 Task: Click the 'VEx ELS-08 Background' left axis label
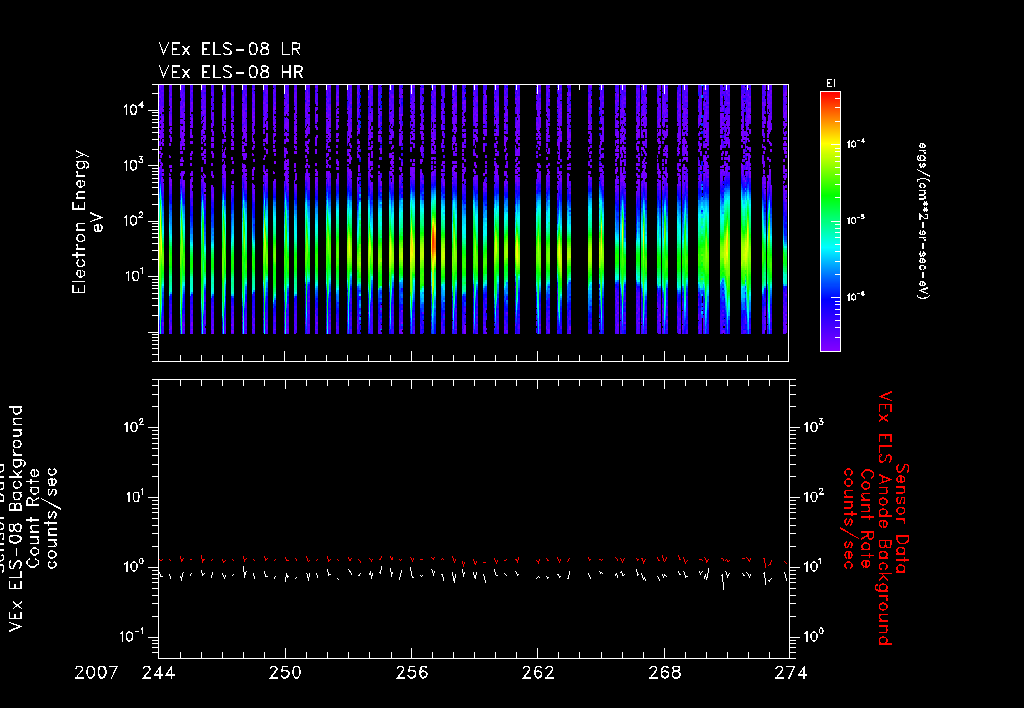[16, 519]
